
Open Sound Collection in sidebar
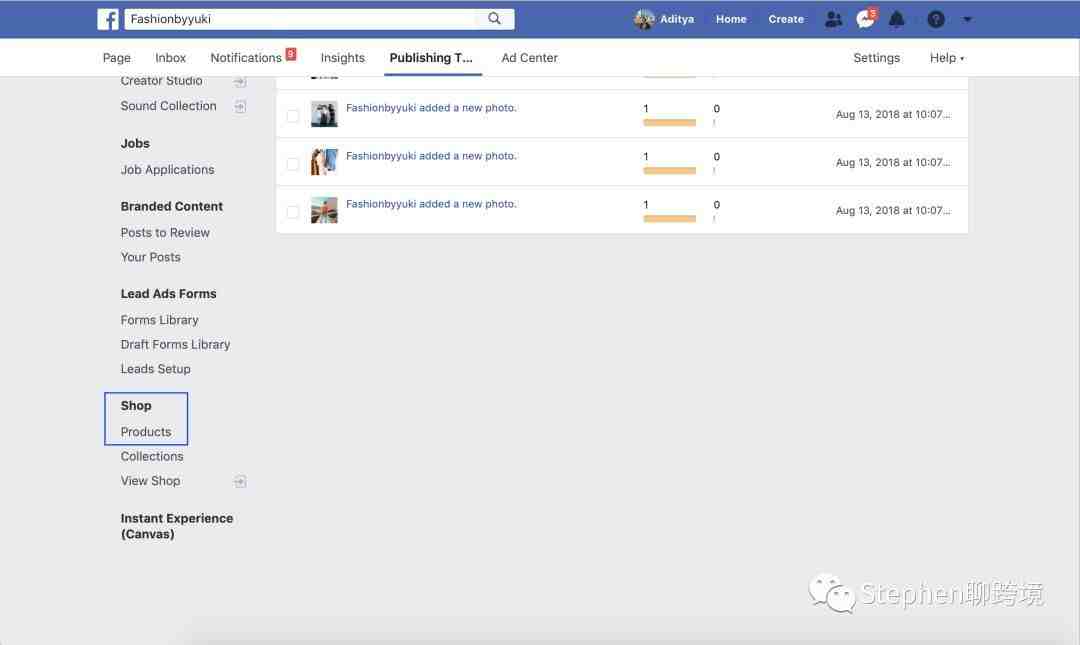click(x=168, y=105)
